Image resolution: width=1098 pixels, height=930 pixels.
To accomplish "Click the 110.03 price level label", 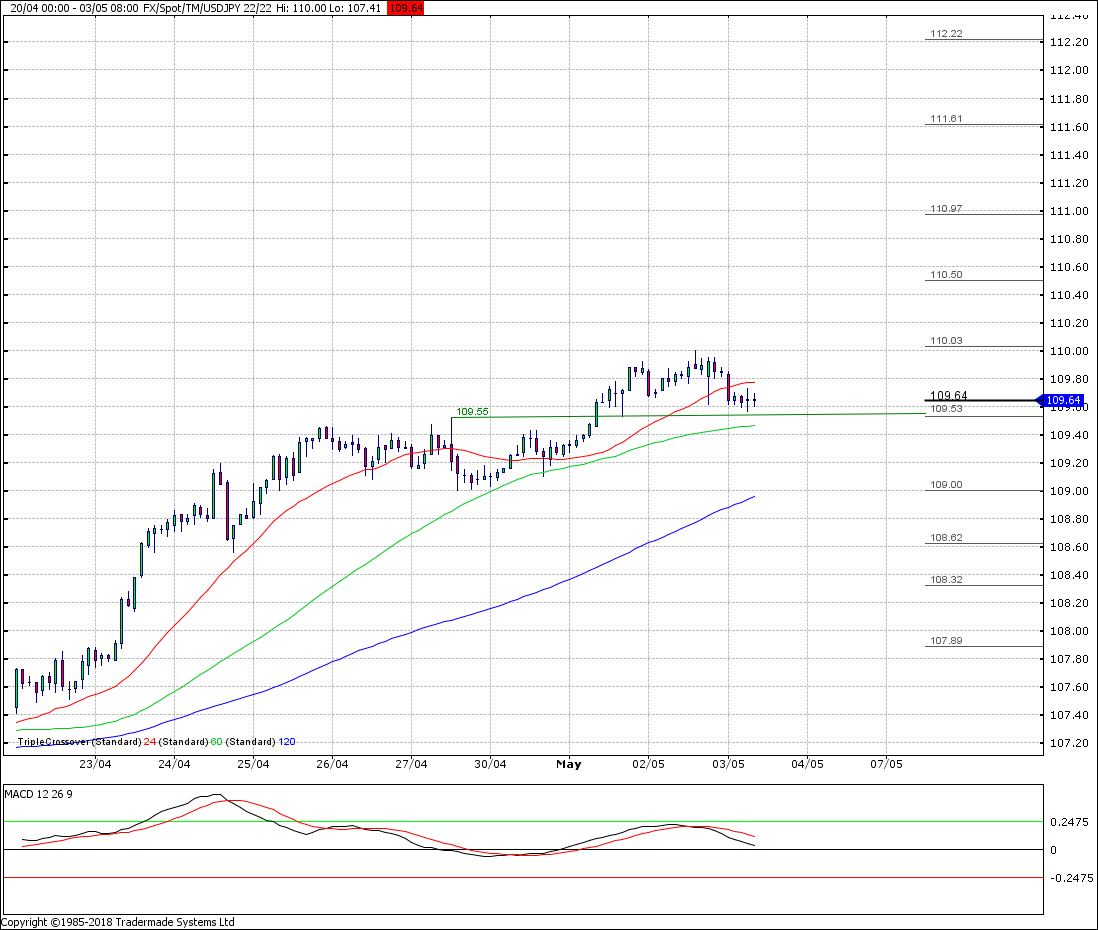I will (946, 341).
